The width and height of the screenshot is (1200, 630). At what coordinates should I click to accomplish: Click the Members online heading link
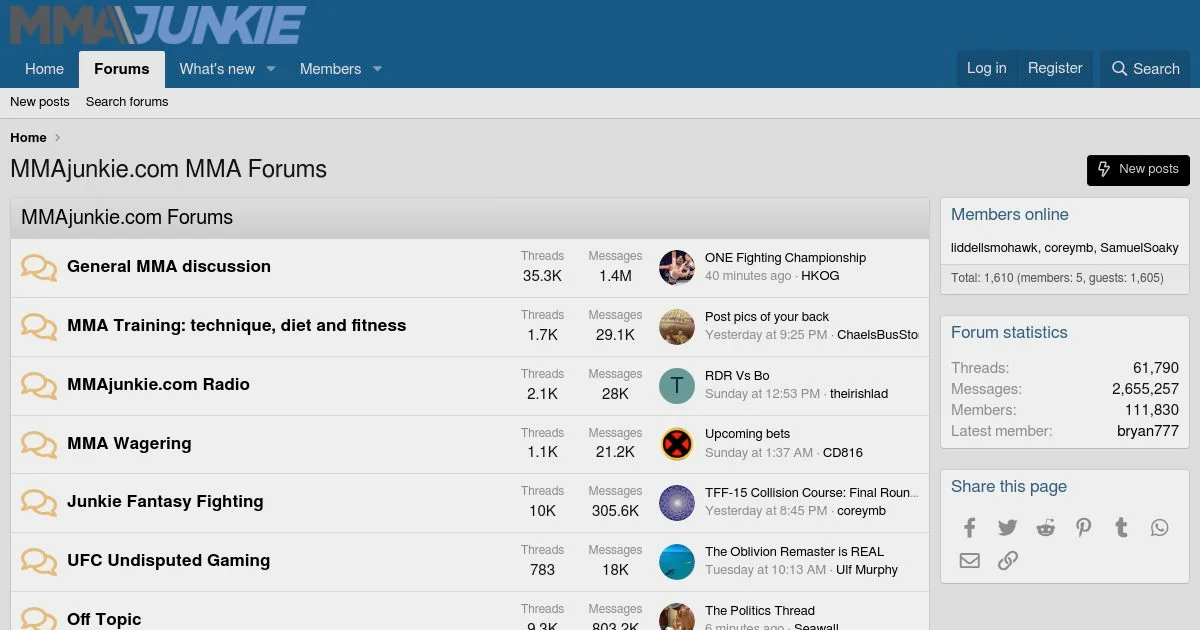pyautogui.click(x=1009, y=215)
